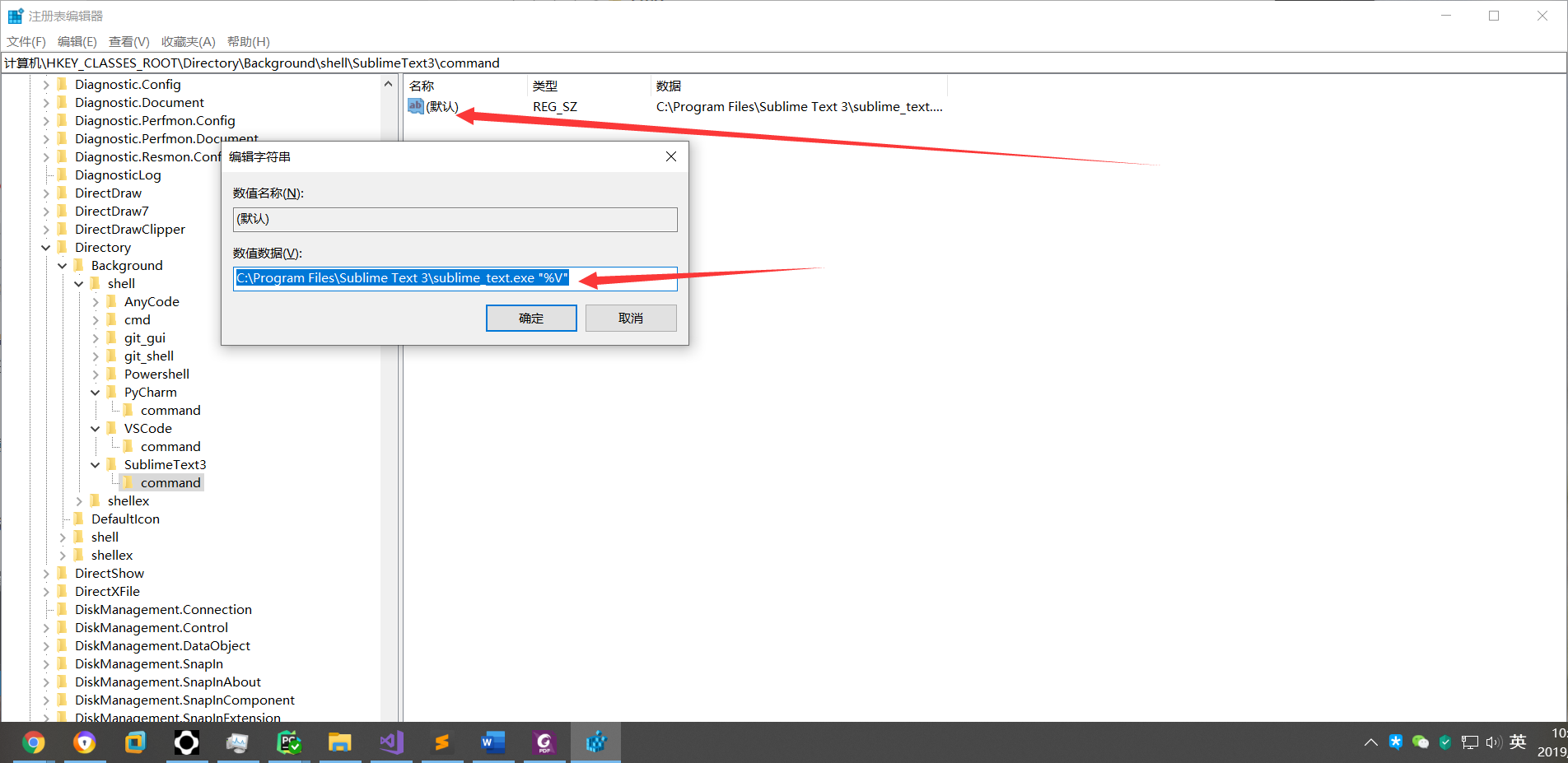Open Visual Studio from the taskbar
Viewport: 1568px width, 763px height.
[391, 742]
